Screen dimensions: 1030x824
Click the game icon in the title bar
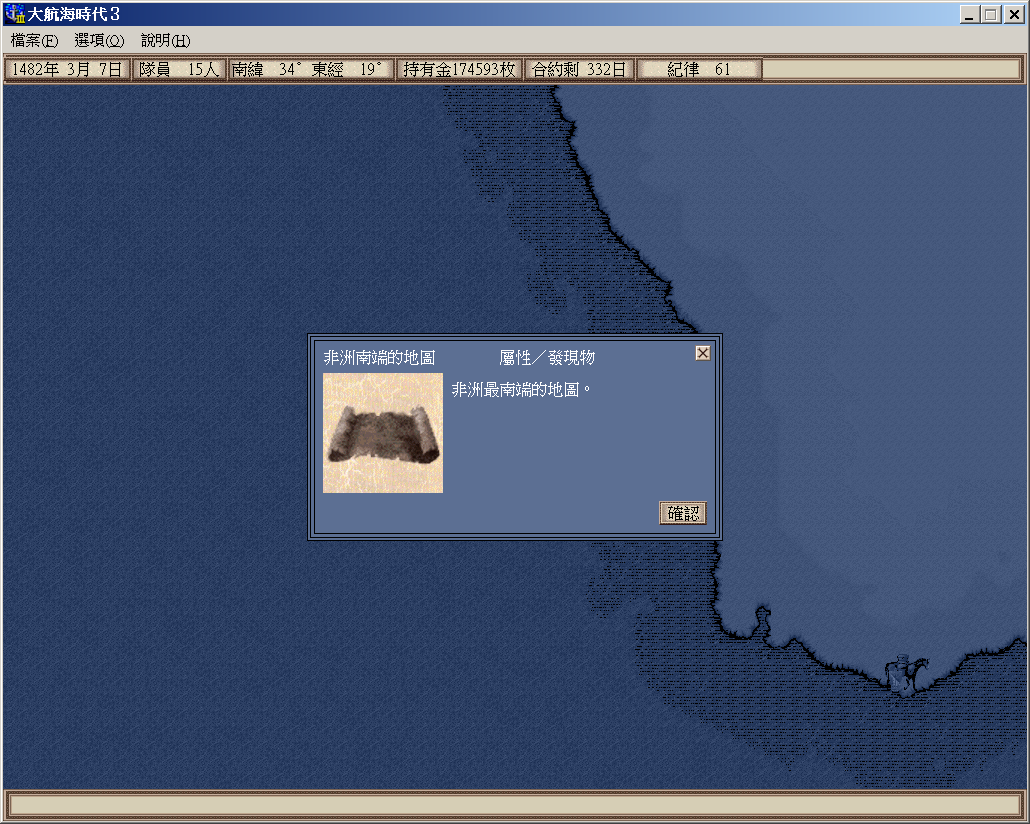tap(15, 15)
